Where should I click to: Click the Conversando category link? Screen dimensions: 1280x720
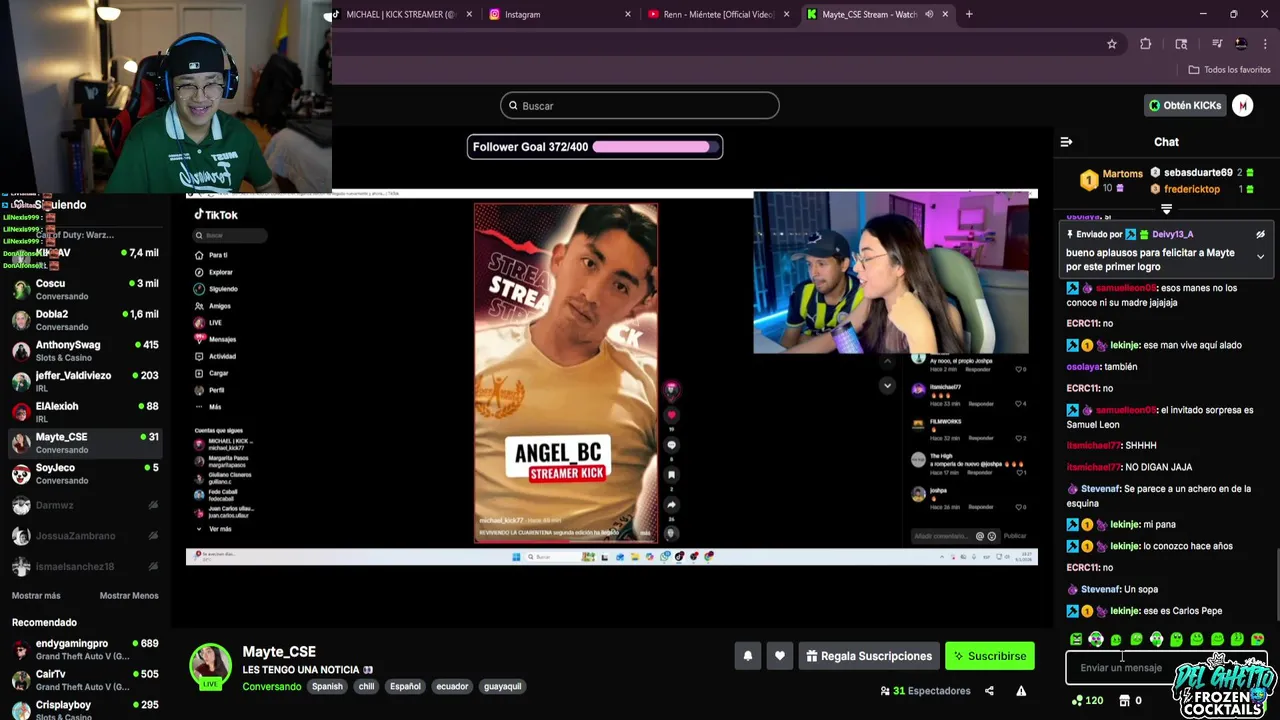(x=271, y=686)
